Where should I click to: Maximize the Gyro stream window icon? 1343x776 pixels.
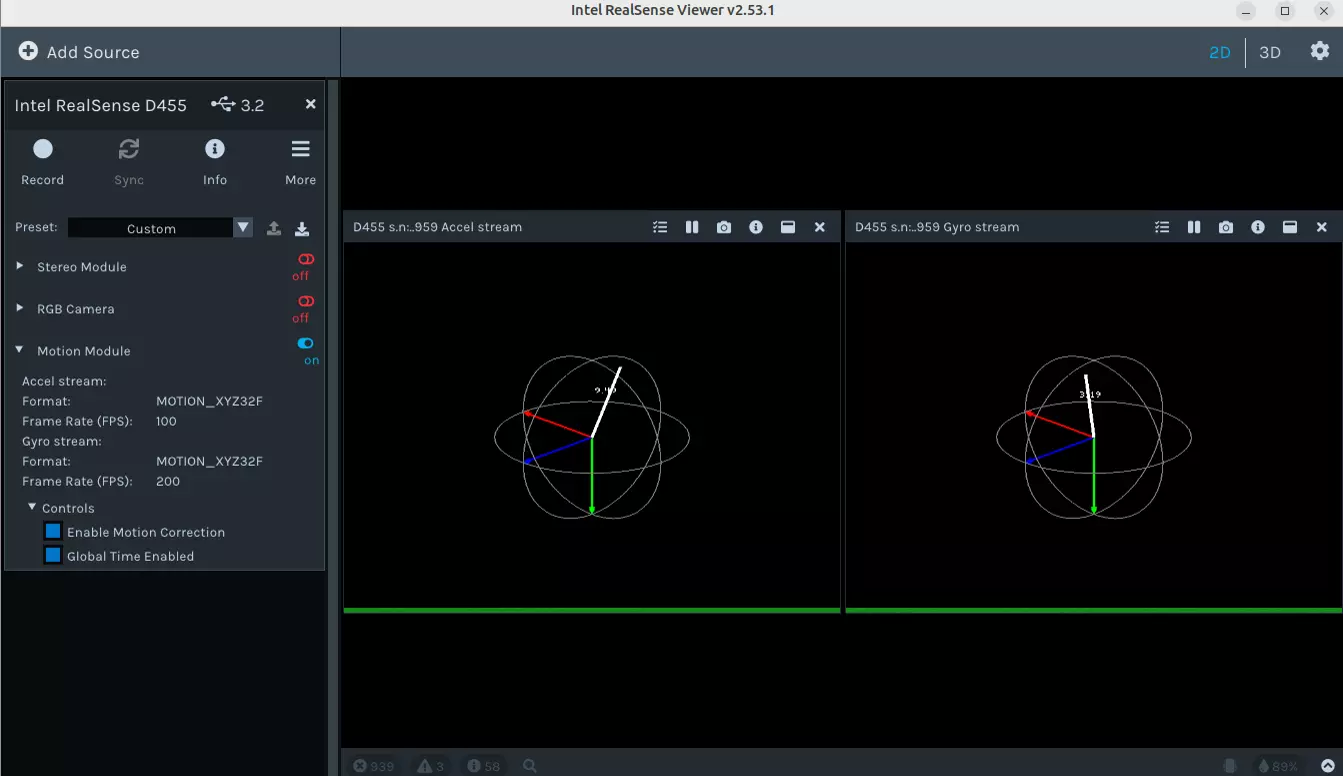1290,227
